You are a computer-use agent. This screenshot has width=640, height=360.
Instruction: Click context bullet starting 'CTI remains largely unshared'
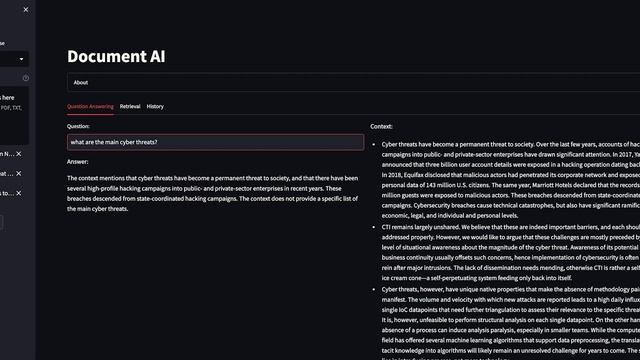click(511, 253)
